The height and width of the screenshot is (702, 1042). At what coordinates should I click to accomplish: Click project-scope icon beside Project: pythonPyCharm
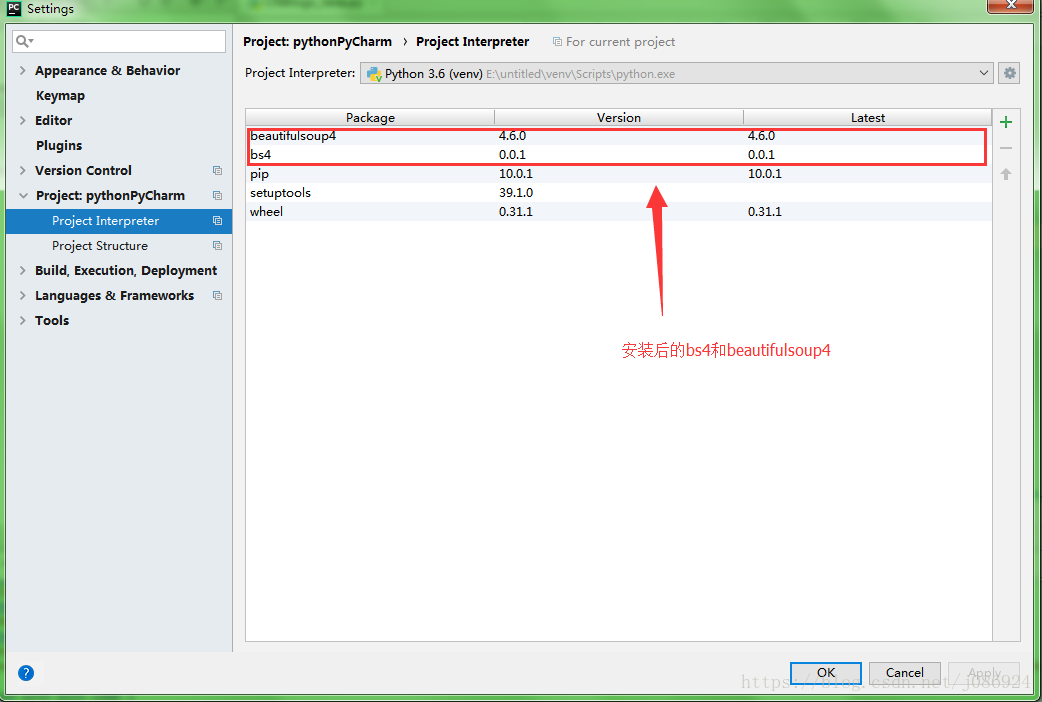pyautogui.click(x=217, y=195)
